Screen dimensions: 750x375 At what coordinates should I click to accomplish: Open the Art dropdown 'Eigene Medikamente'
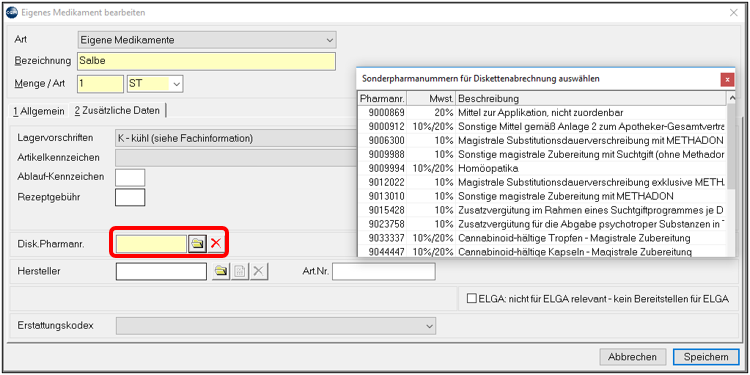(x=207, y=40)
